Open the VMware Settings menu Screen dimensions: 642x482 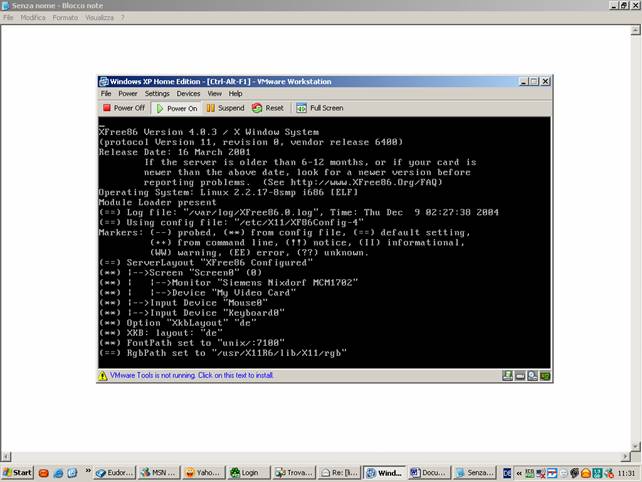[x=157, y=94]
